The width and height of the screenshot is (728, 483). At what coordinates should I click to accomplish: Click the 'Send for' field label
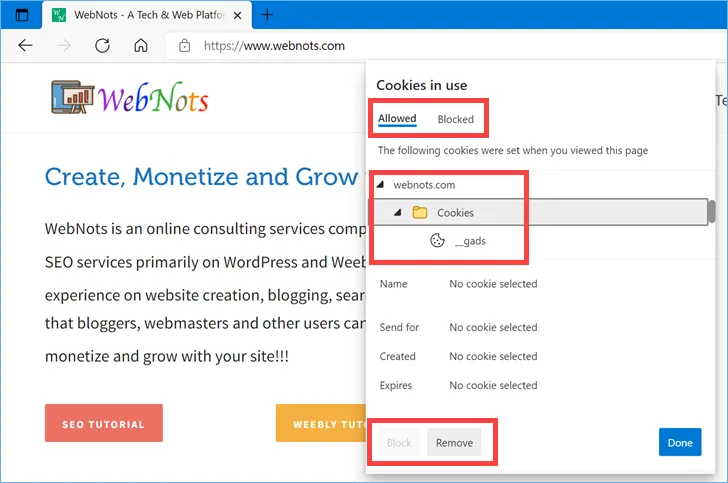pyautogui.click(x=399, y=327)
